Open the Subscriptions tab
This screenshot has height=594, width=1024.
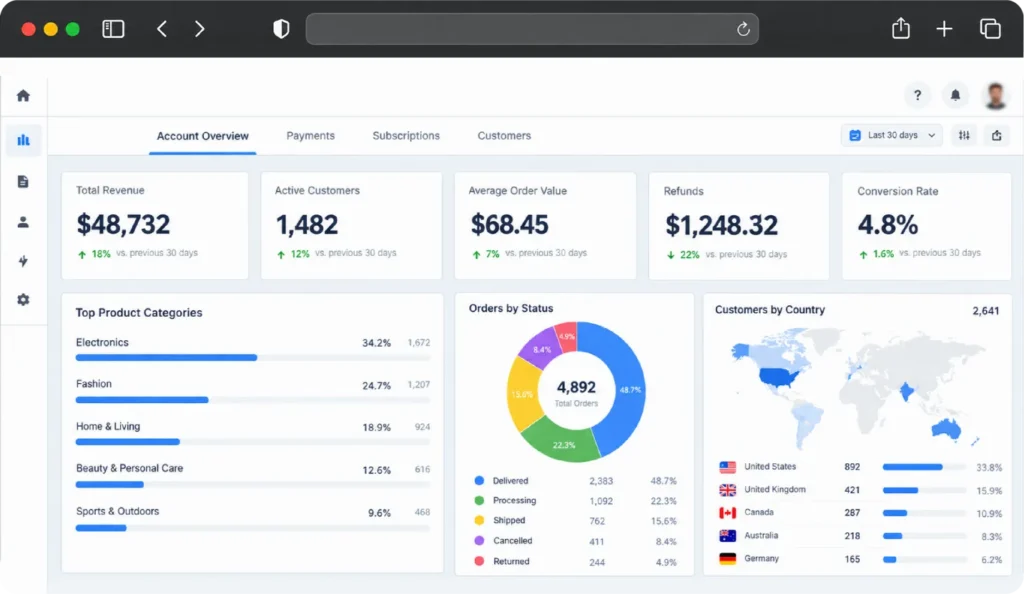coord(406,136)
